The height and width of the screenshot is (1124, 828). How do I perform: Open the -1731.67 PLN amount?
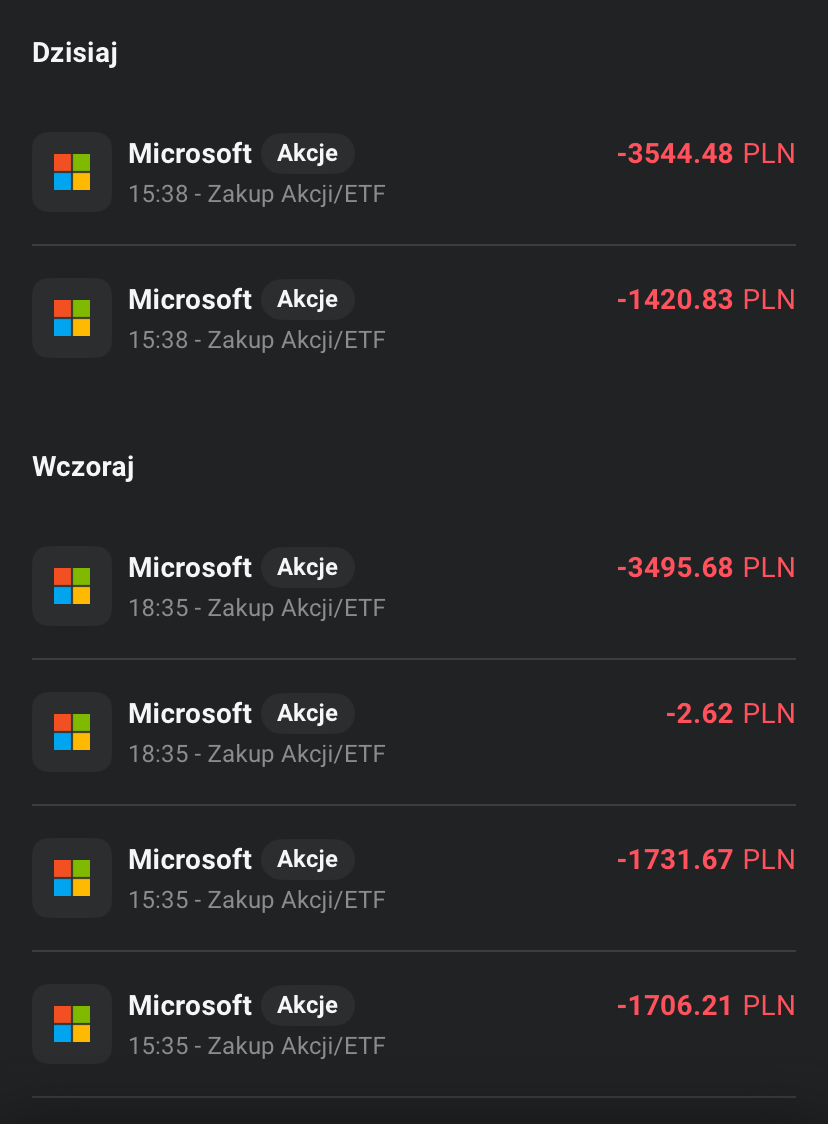[705, 860]
